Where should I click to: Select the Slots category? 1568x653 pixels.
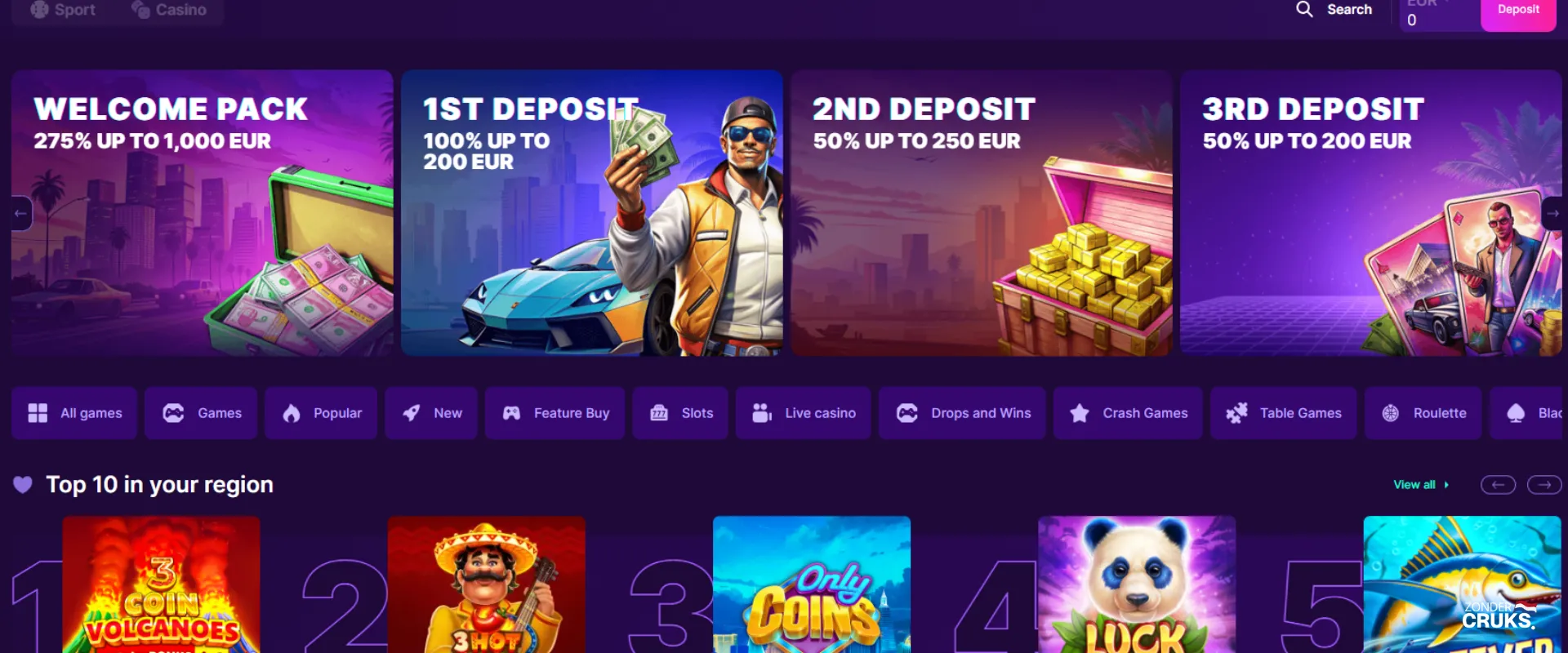[680, 413]
